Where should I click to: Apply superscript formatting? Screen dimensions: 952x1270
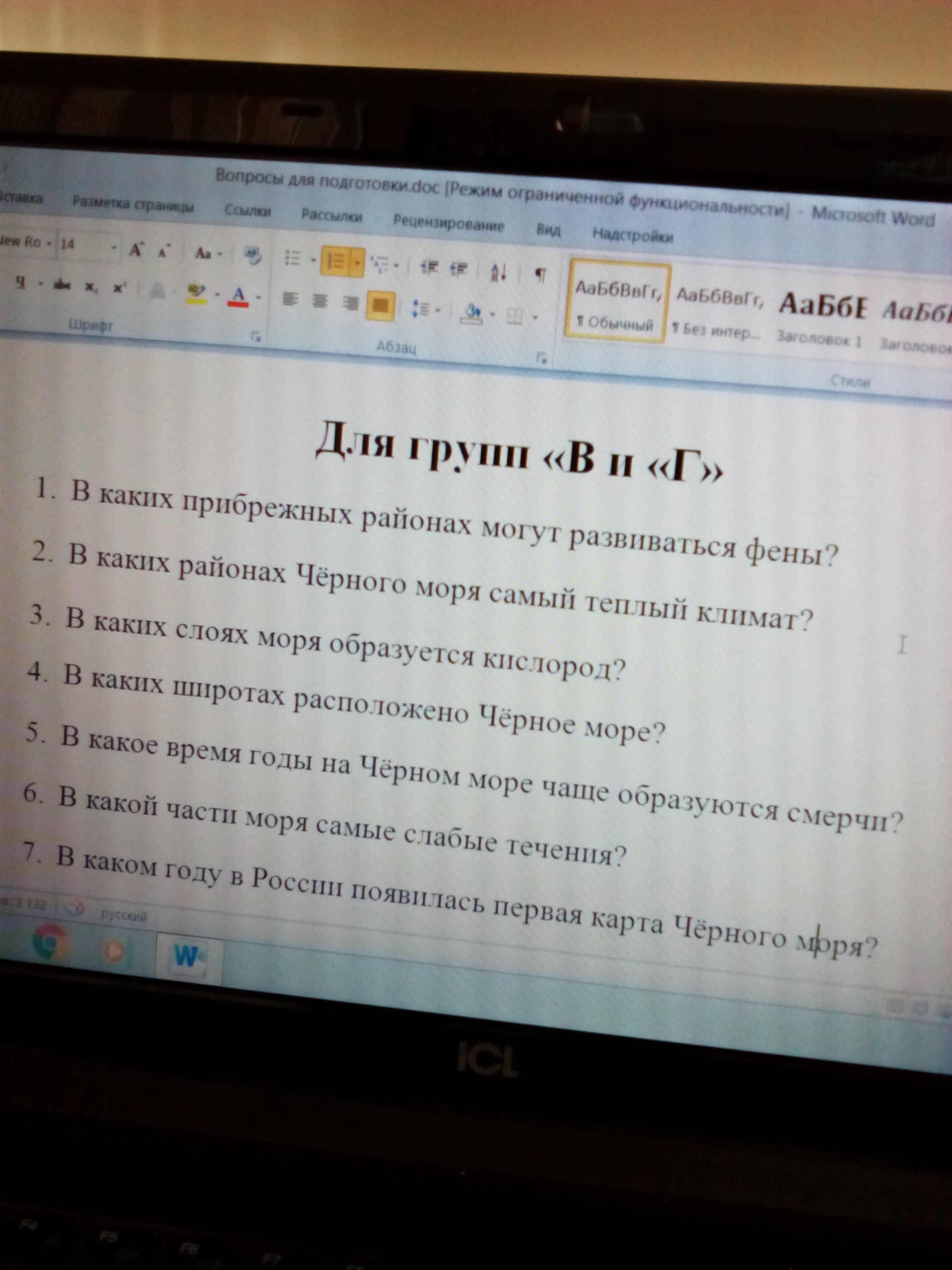[119, 287]
